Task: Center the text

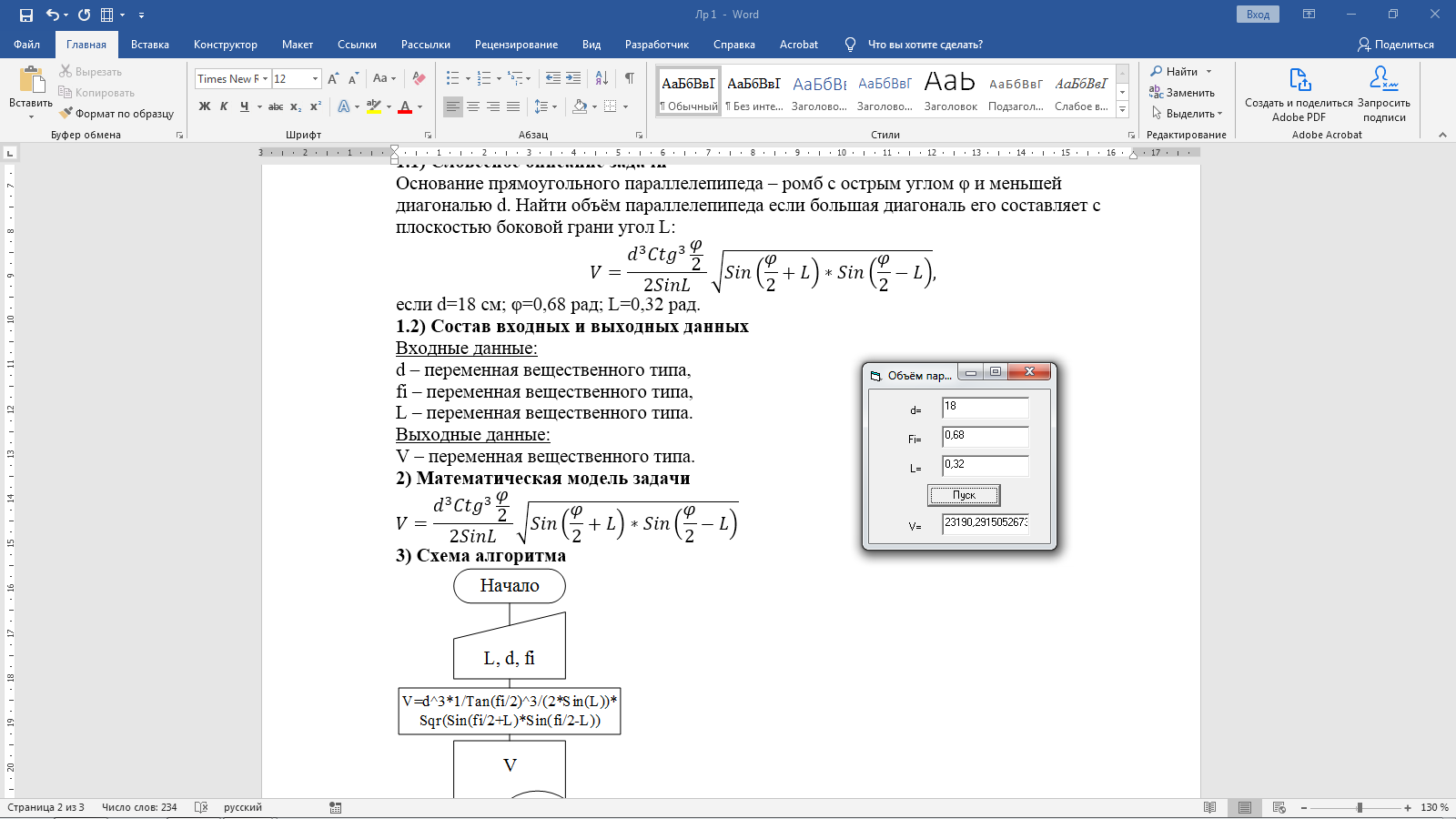Action: pos(473,106)
